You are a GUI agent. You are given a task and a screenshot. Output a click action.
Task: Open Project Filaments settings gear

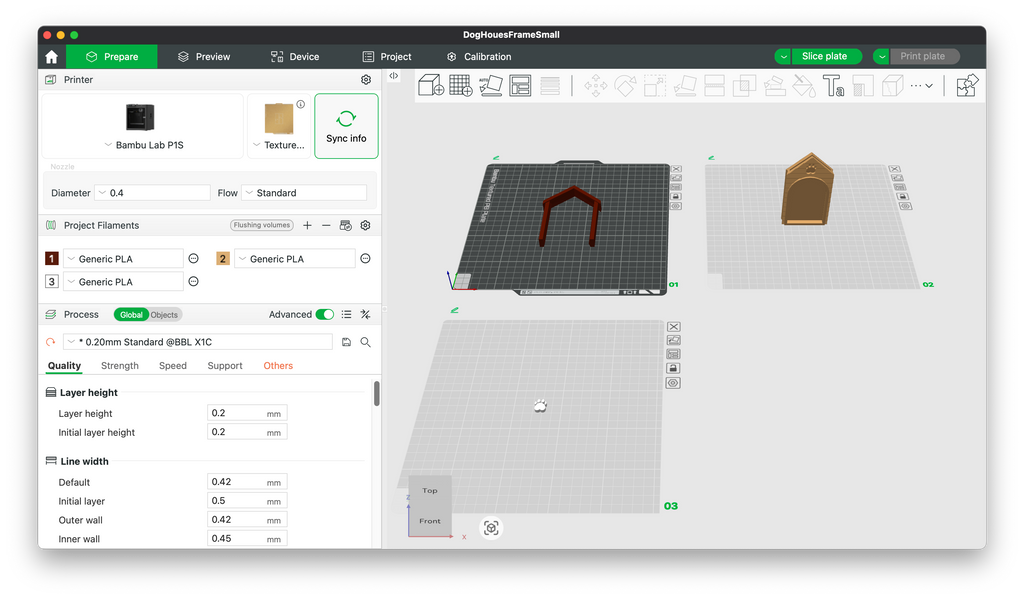(x=366, y=225)
